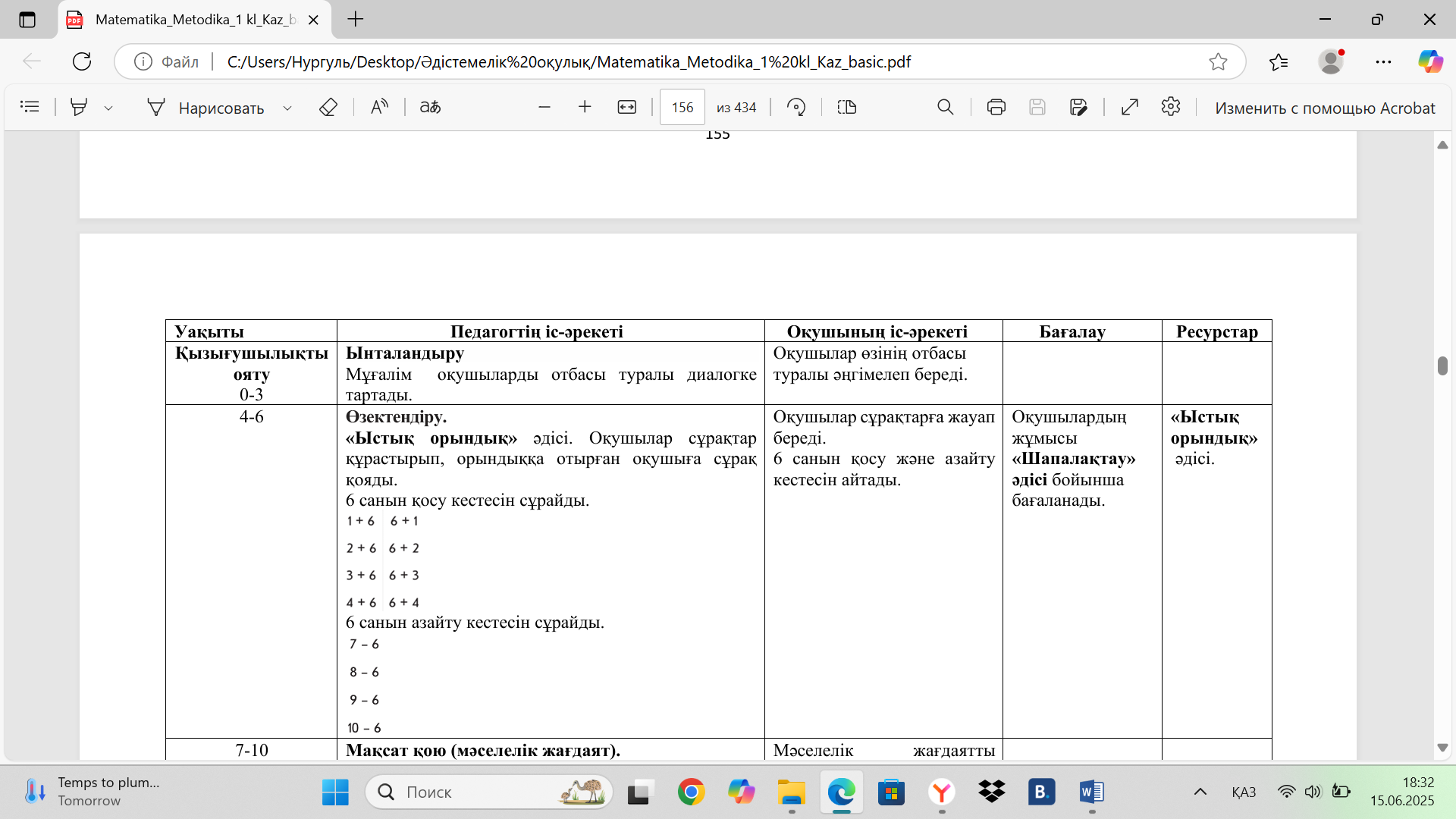Show hidden system tray icons chevron

click(x=1200, y=792)
